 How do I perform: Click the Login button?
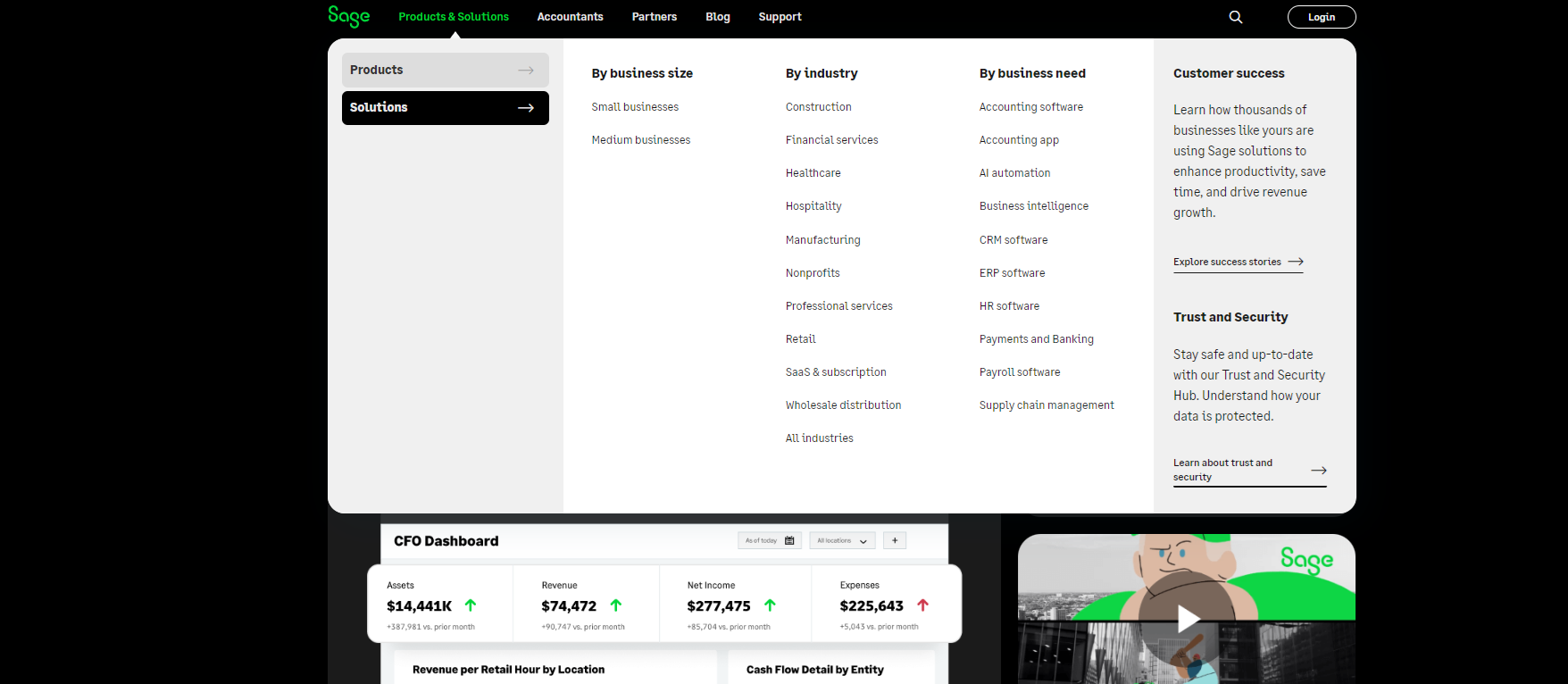point(1322,17)
